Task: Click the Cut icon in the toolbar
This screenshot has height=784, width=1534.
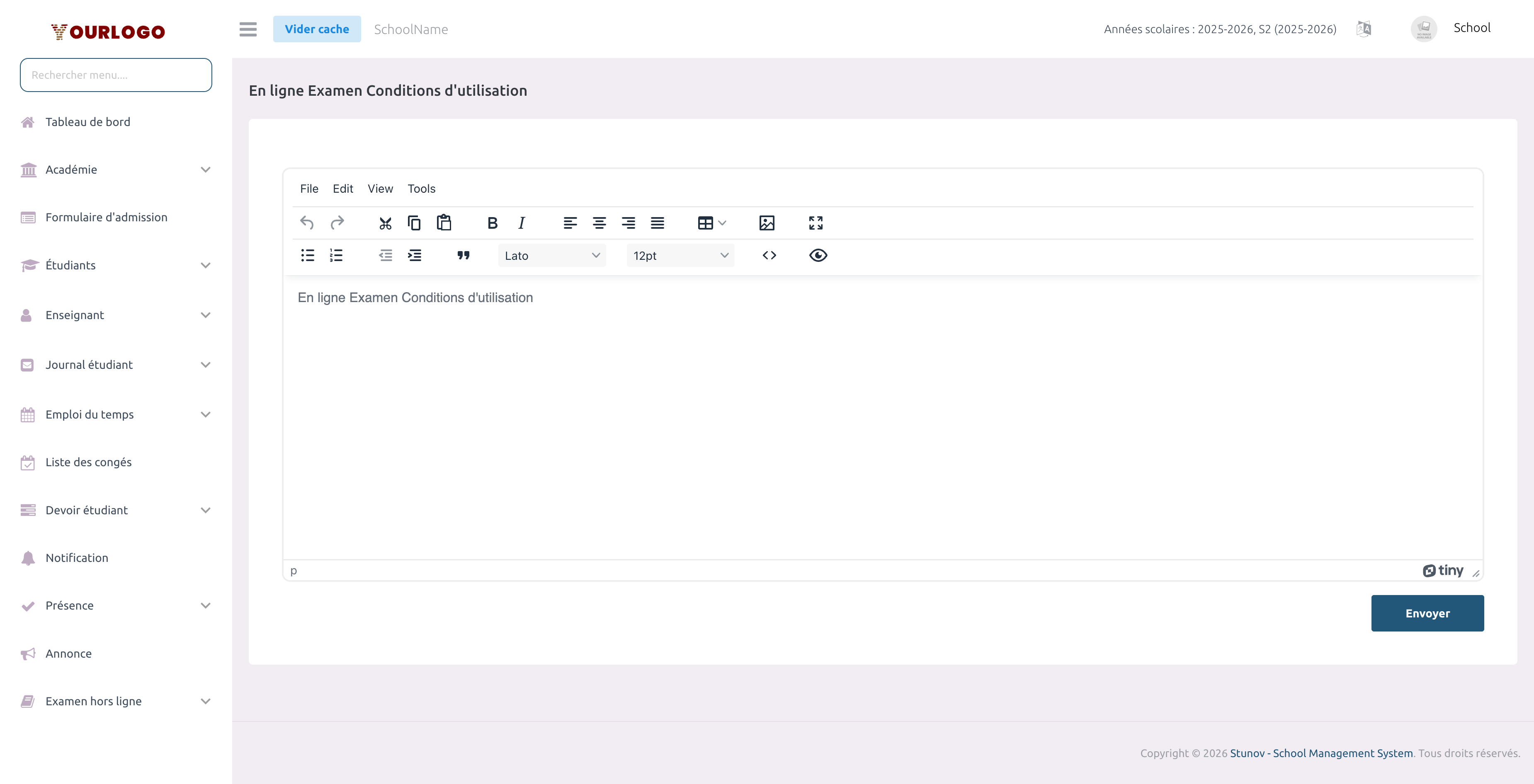Action: point(385,223)
